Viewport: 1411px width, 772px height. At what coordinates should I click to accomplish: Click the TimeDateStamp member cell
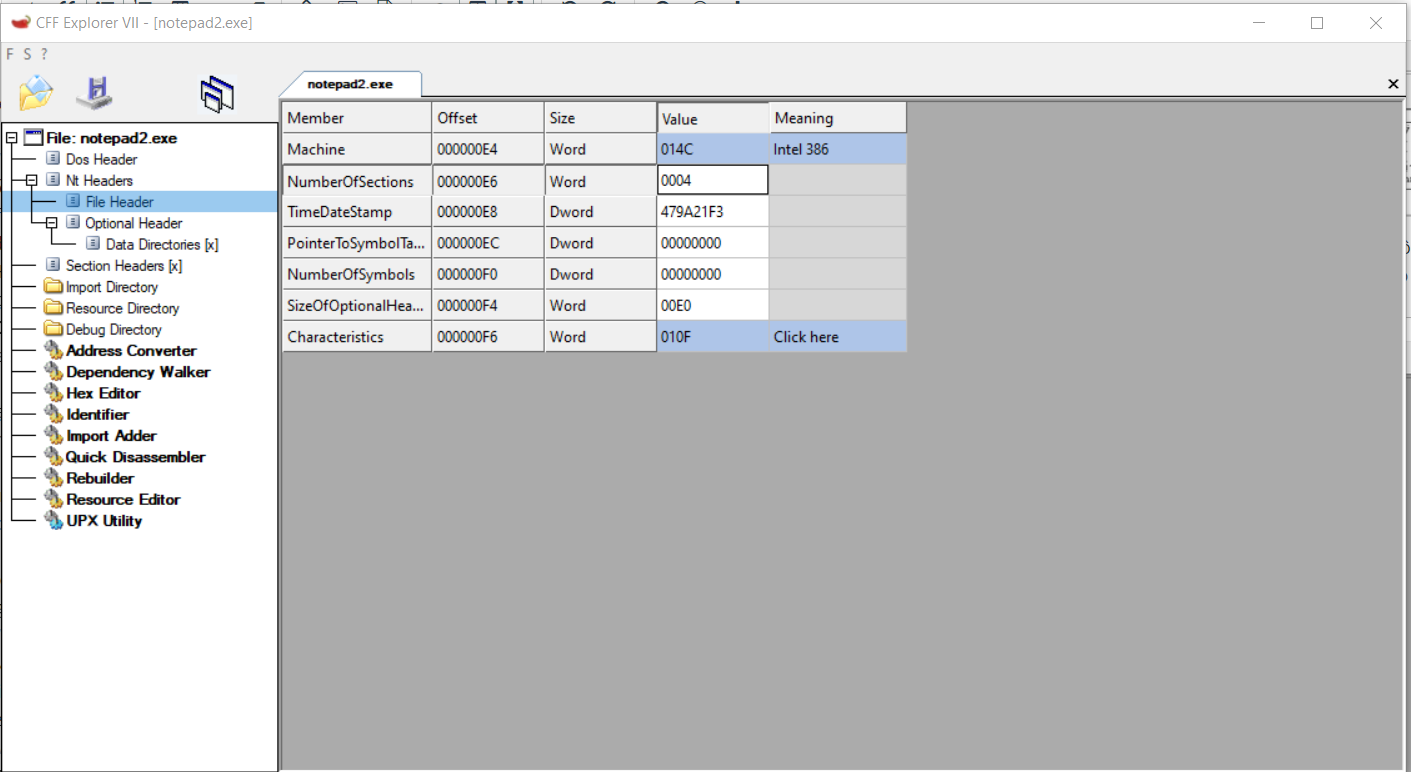pyautogui.click(x=357, y=212)
